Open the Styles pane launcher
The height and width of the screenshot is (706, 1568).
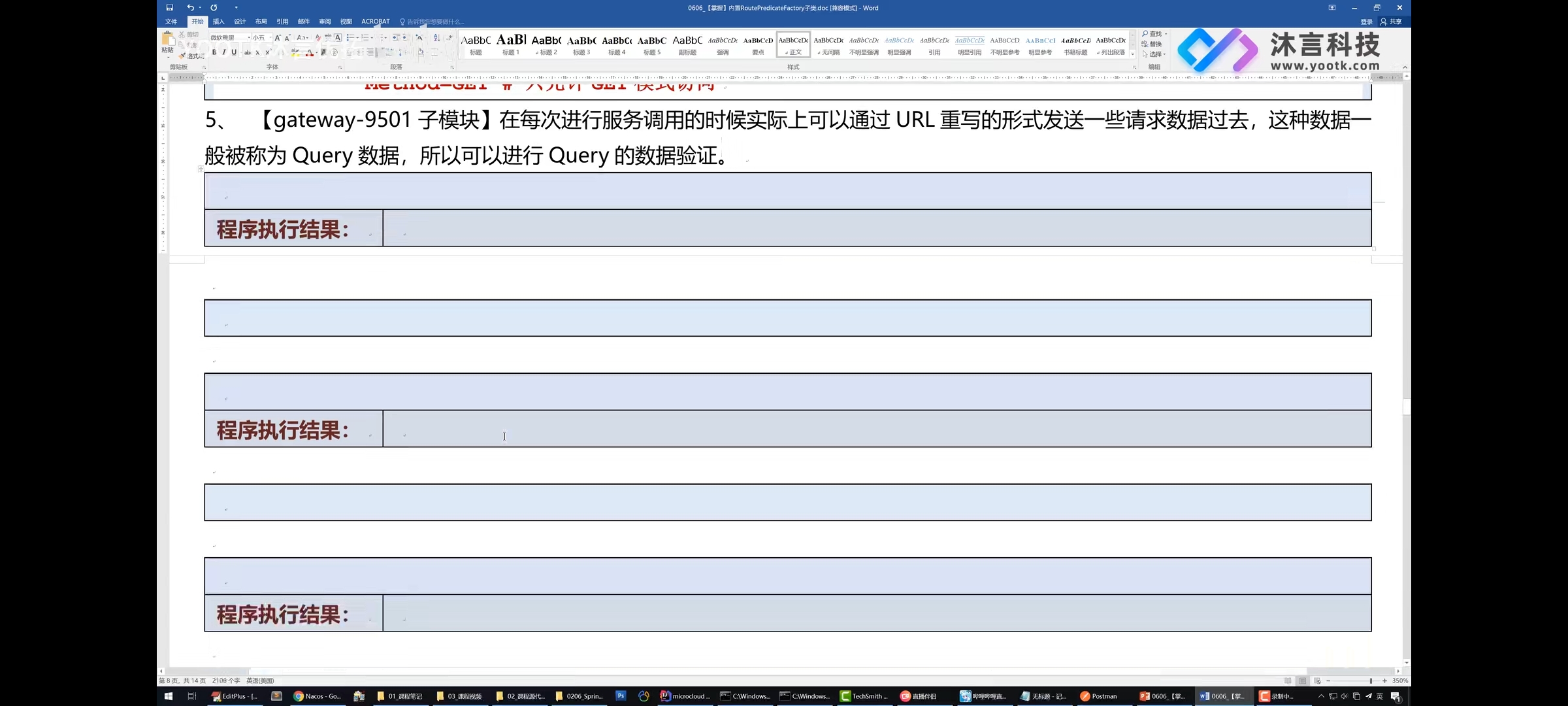coord(1134,67)
